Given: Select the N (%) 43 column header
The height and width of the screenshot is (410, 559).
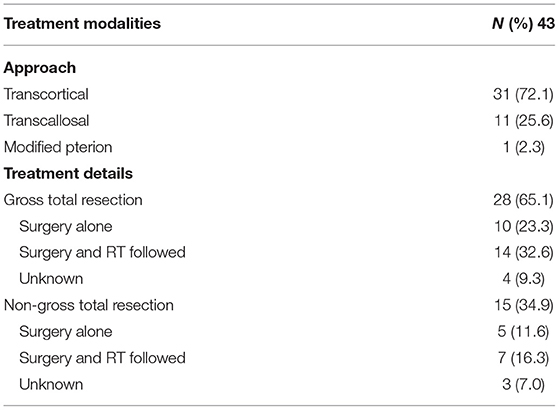Looking at the screenshot, I should (523, 24).
